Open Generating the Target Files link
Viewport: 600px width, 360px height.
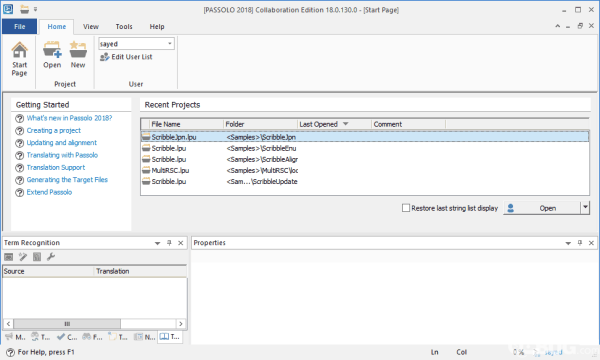(67, 180)
